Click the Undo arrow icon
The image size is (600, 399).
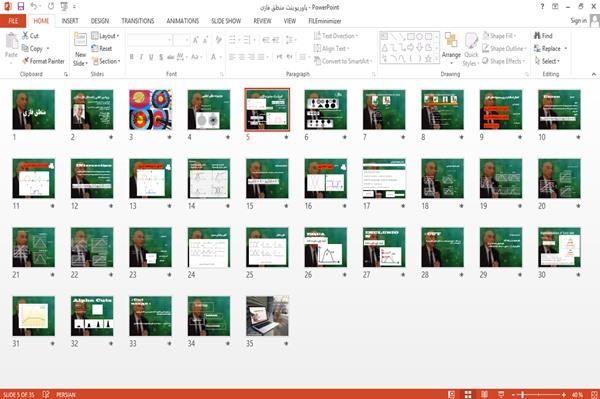coord(34,6)
